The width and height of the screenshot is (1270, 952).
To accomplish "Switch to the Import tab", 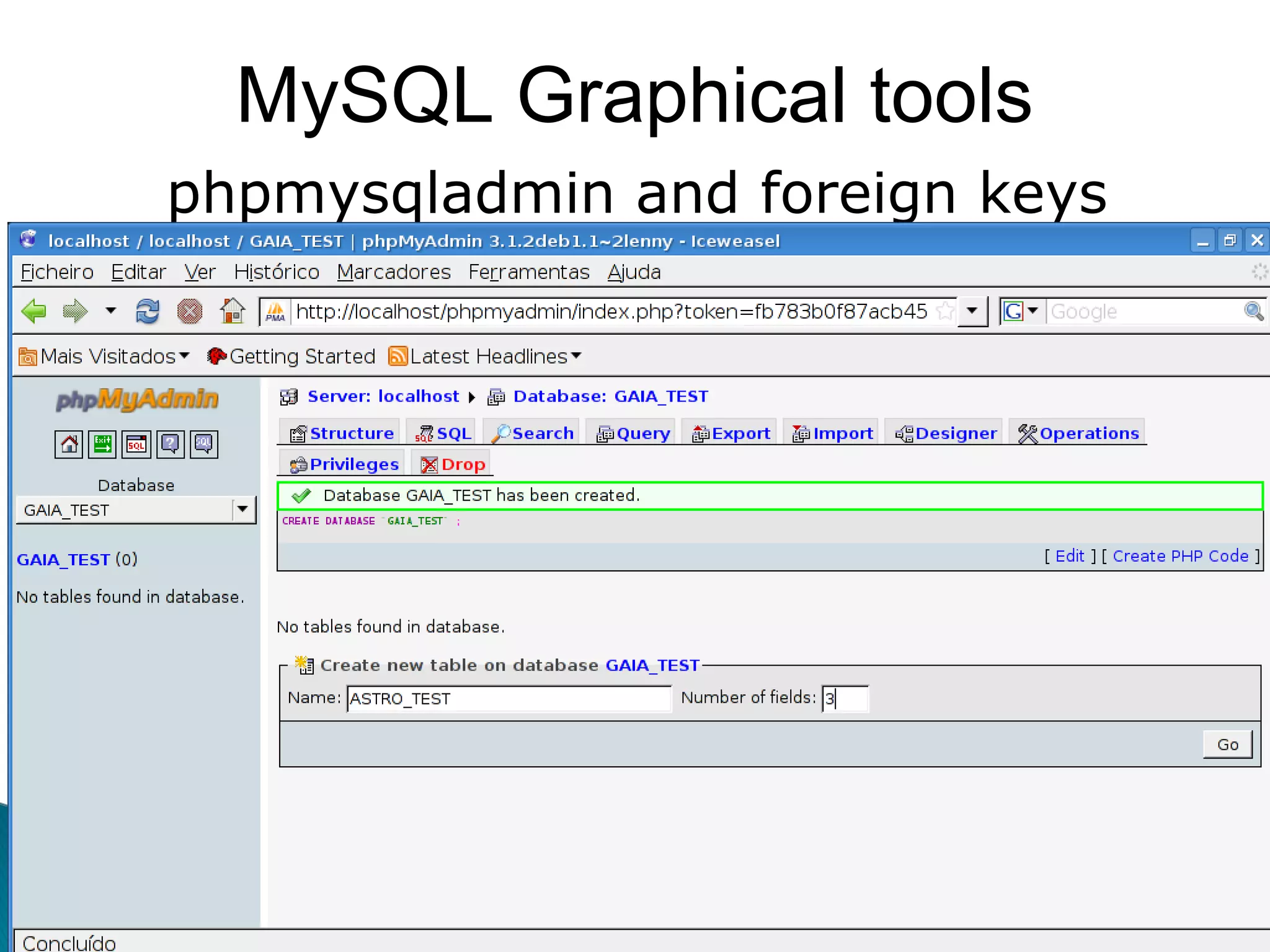I will (832, 433).
